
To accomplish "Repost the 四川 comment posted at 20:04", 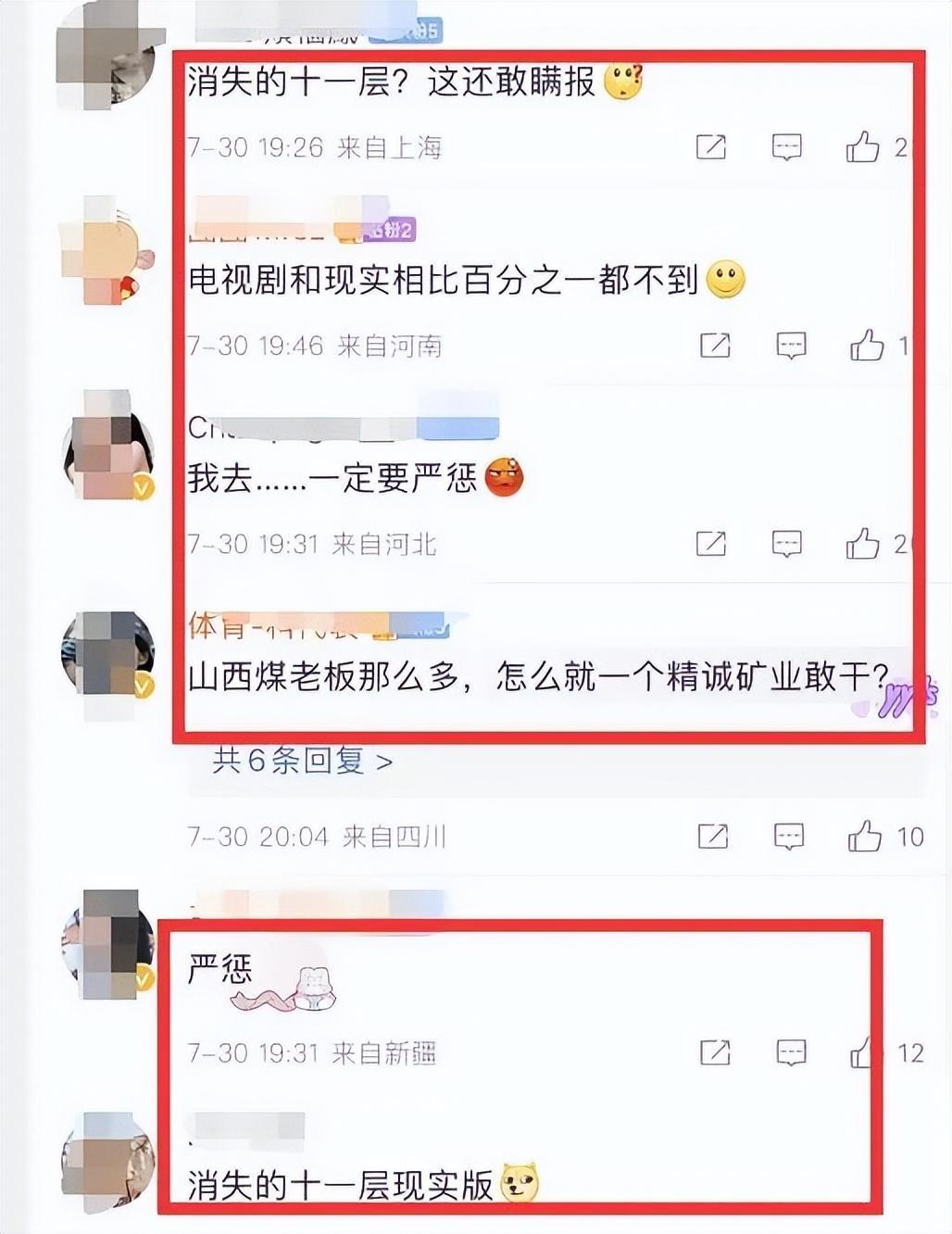I will click(x=713, y=837).
